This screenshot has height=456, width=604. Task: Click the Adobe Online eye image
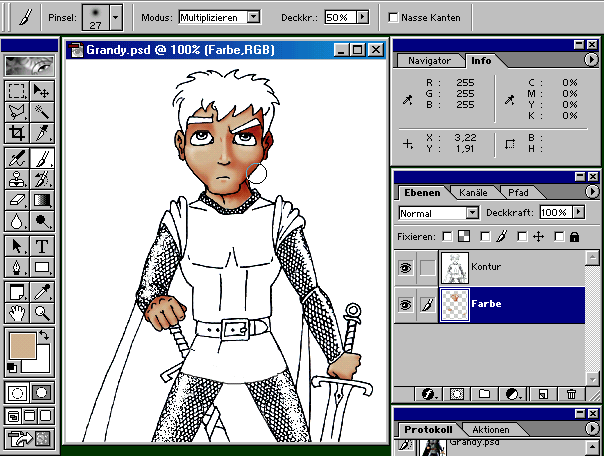[29, 66]
